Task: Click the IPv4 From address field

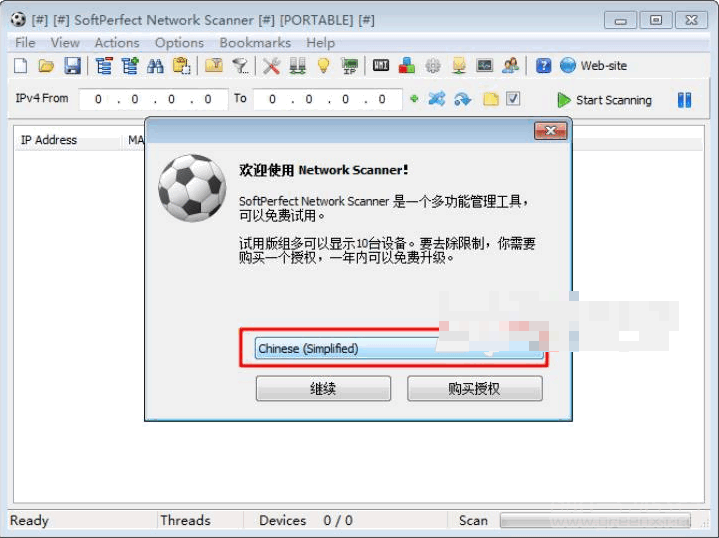Action: (153, 99)
